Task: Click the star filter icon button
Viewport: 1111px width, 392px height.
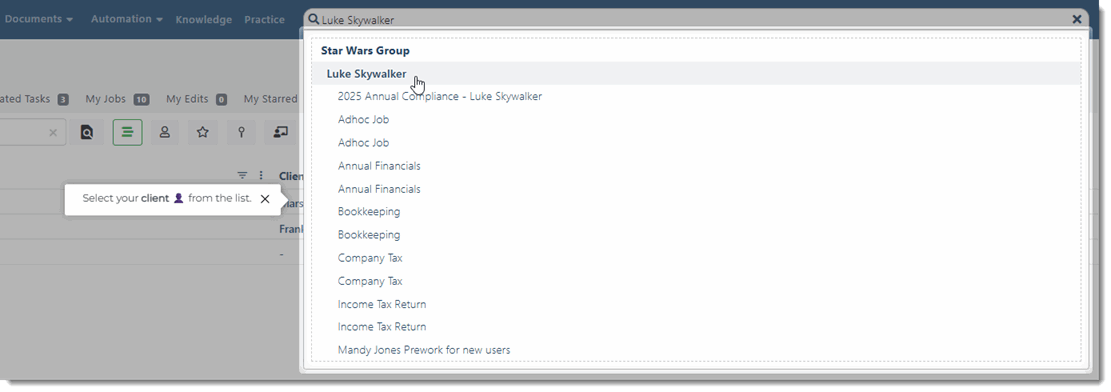Action: [203, 132]
